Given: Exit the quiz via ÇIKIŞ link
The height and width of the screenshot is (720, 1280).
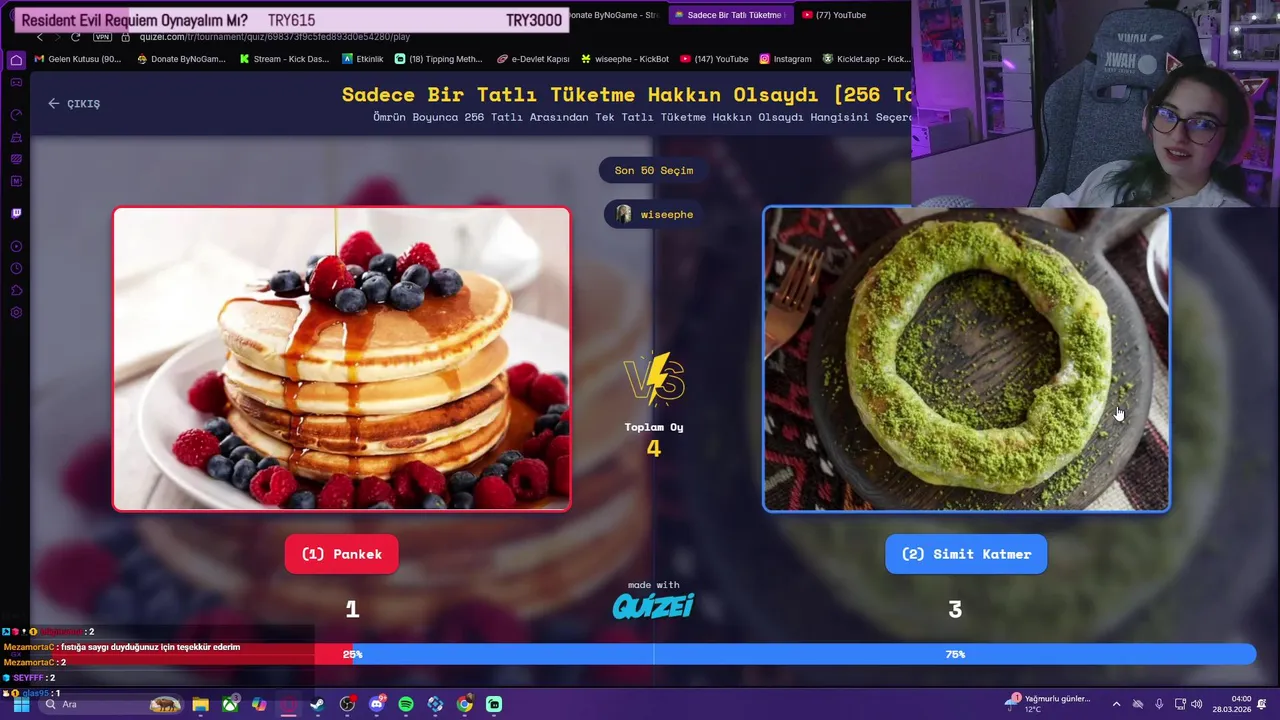Looking at the screenshot, I should coord(74,103).
